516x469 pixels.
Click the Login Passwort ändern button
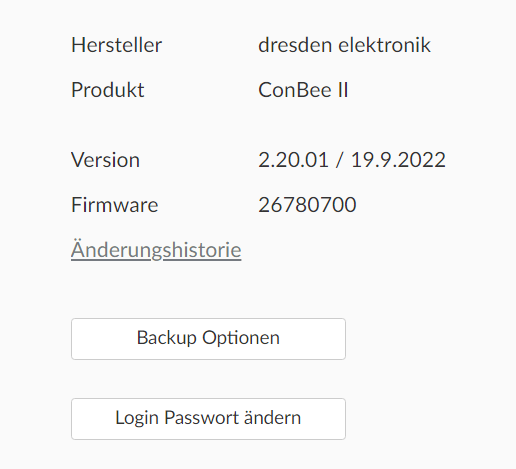point(208,419)
